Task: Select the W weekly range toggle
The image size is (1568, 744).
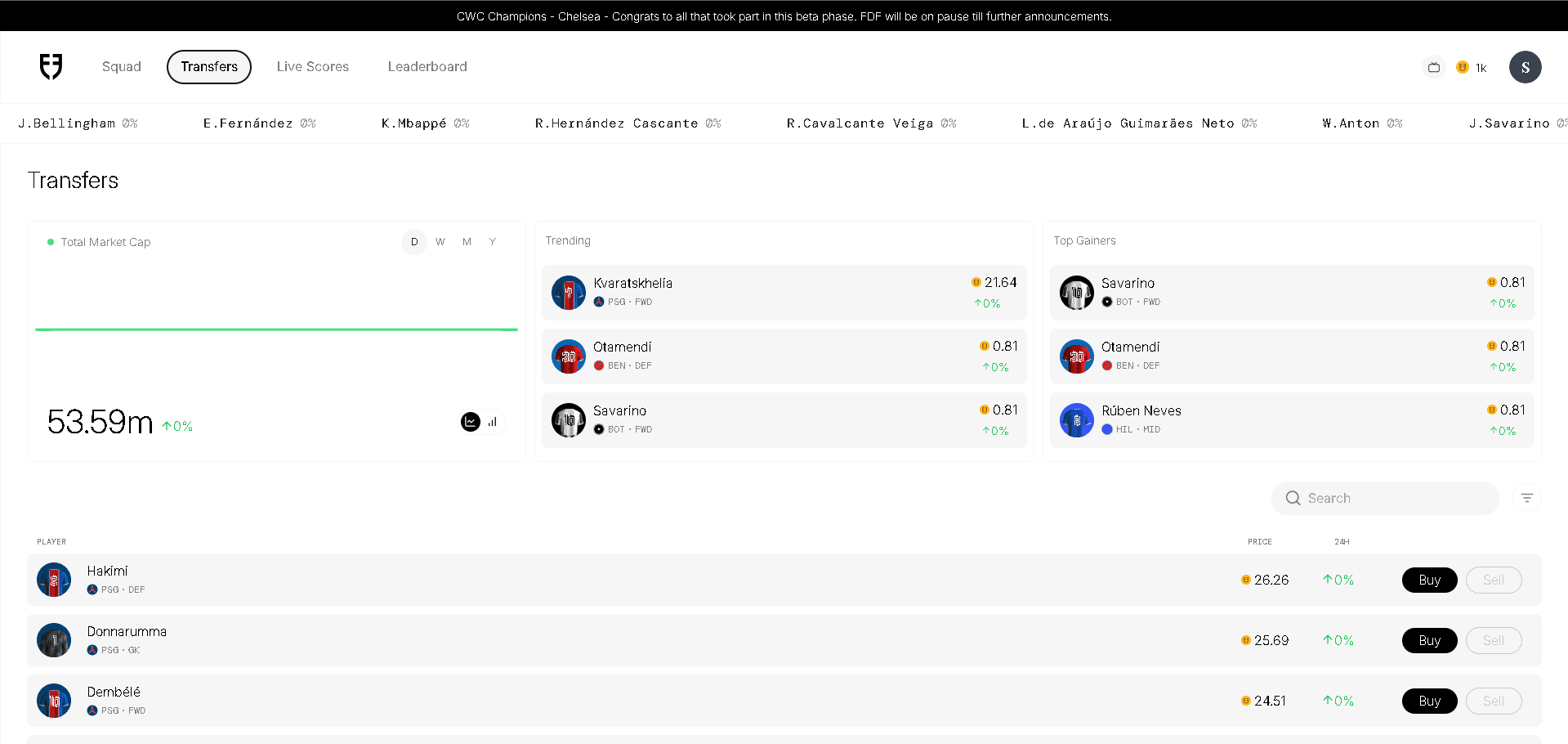Action: pos(440,242)
